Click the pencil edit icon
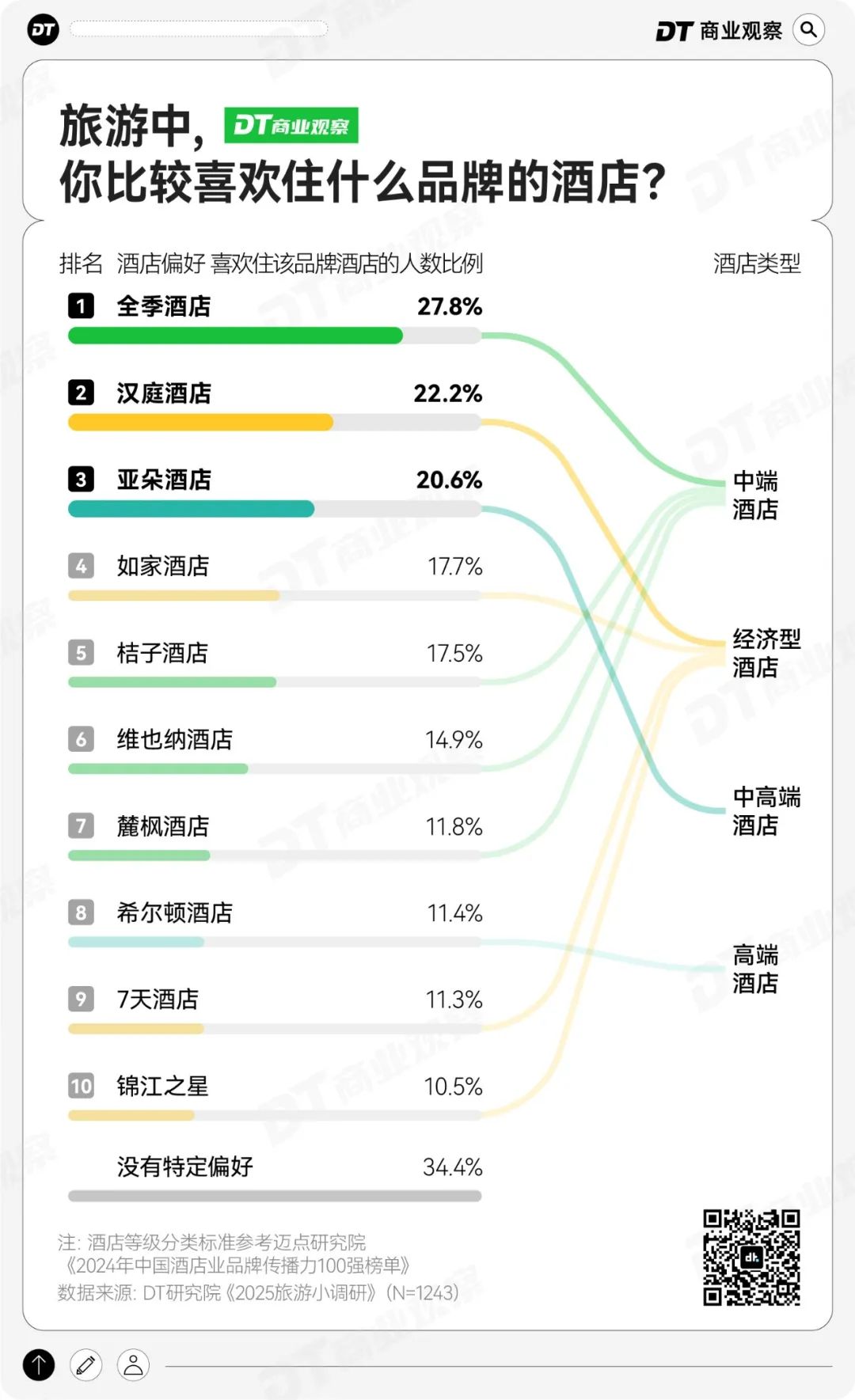Screen dimensions: 855x1400 [85, 1364]
